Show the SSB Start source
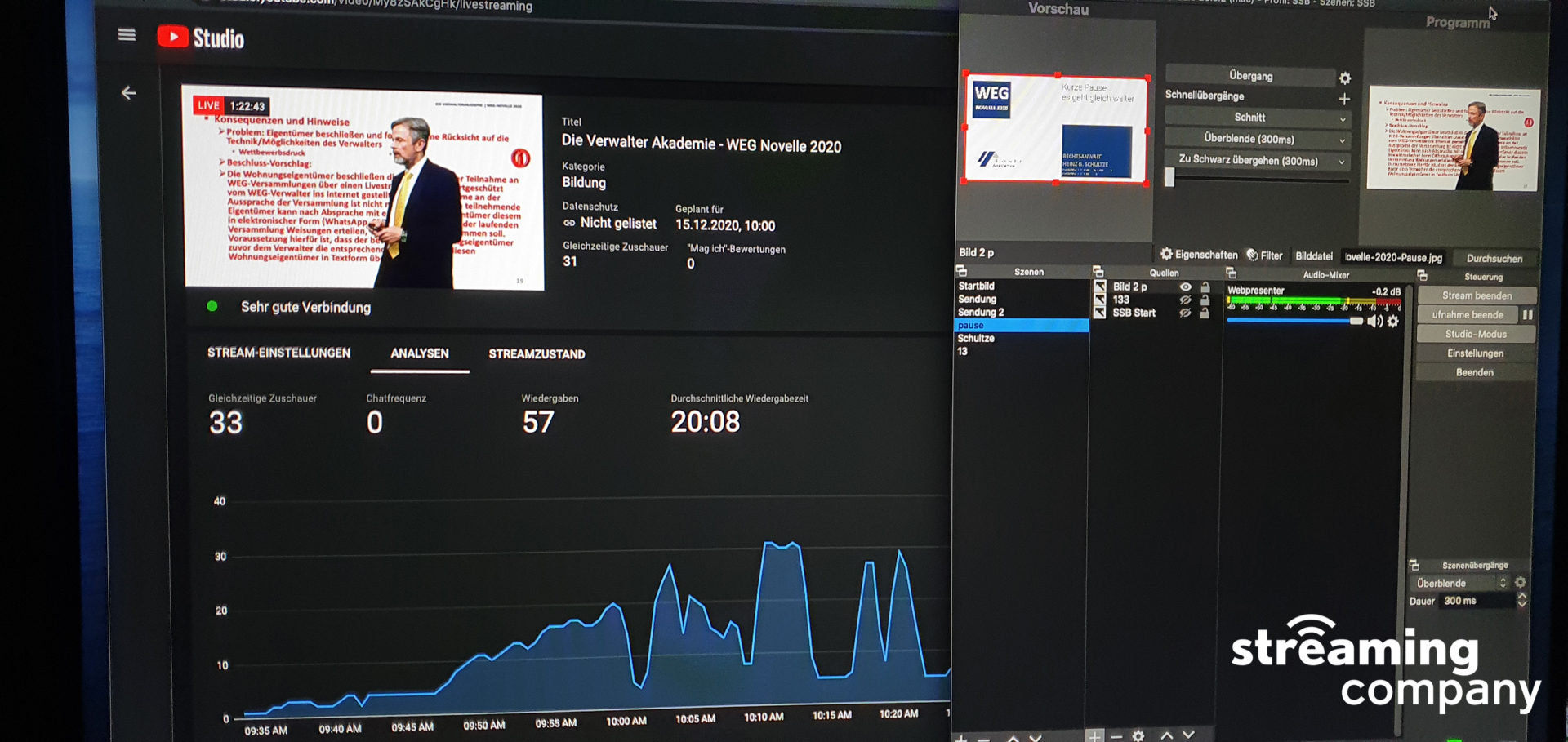 [1185, 313]
